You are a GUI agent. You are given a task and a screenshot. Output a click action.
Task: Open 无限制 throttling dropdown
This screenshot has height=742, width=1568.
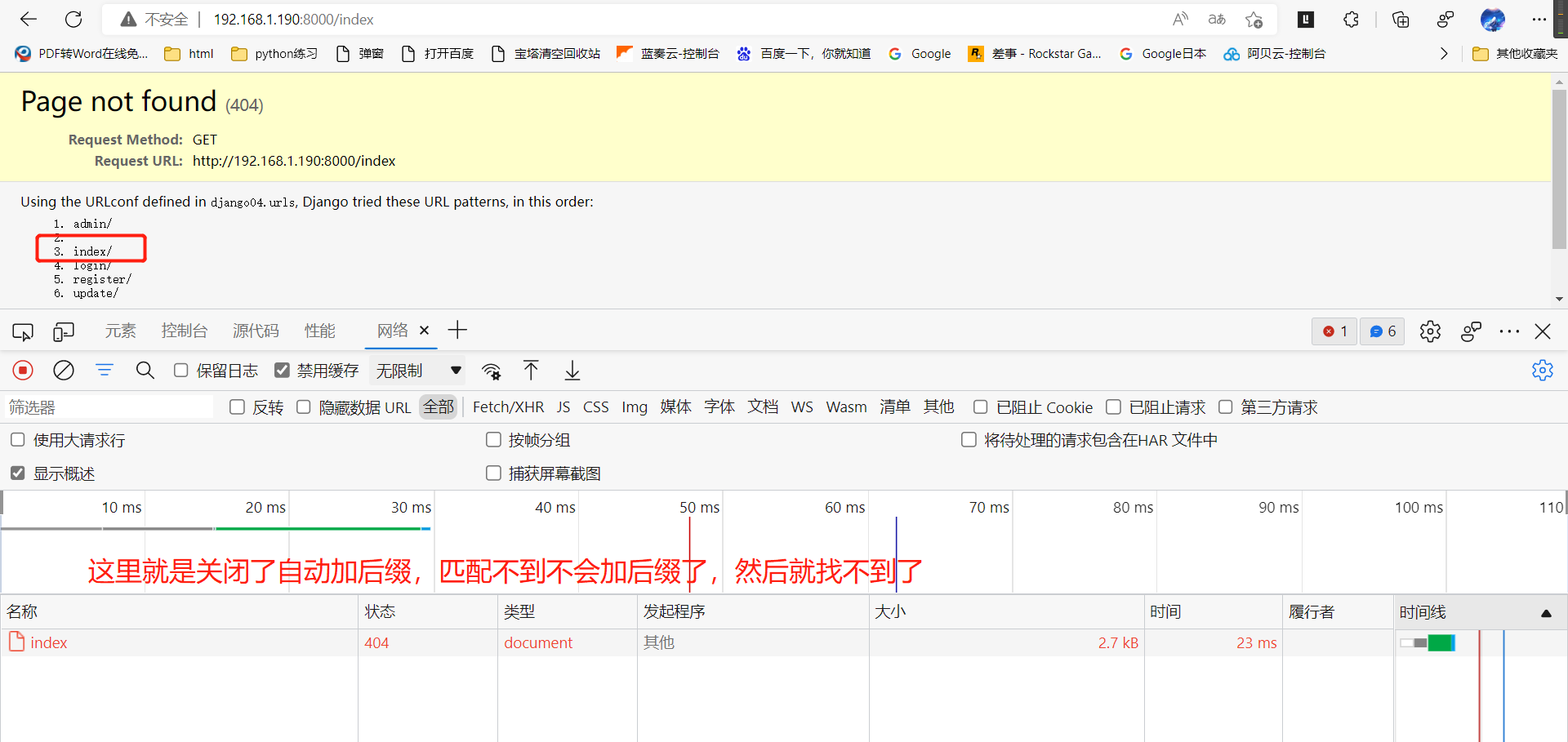coord(417,371)
